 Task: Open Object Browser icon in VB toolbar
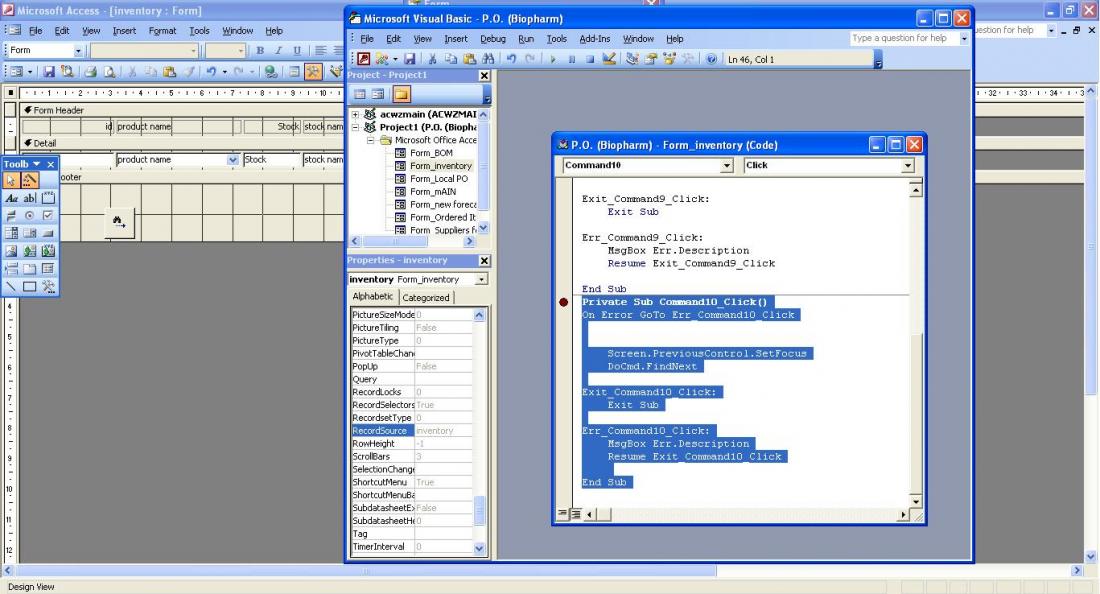pyautogui.click(x=669, y=59)
